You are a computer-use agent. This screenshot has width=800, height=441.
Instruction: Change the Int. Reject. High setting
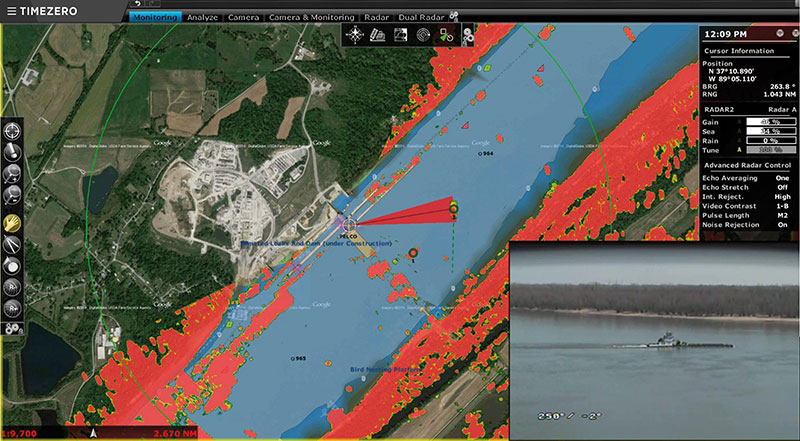pos(746,197)
